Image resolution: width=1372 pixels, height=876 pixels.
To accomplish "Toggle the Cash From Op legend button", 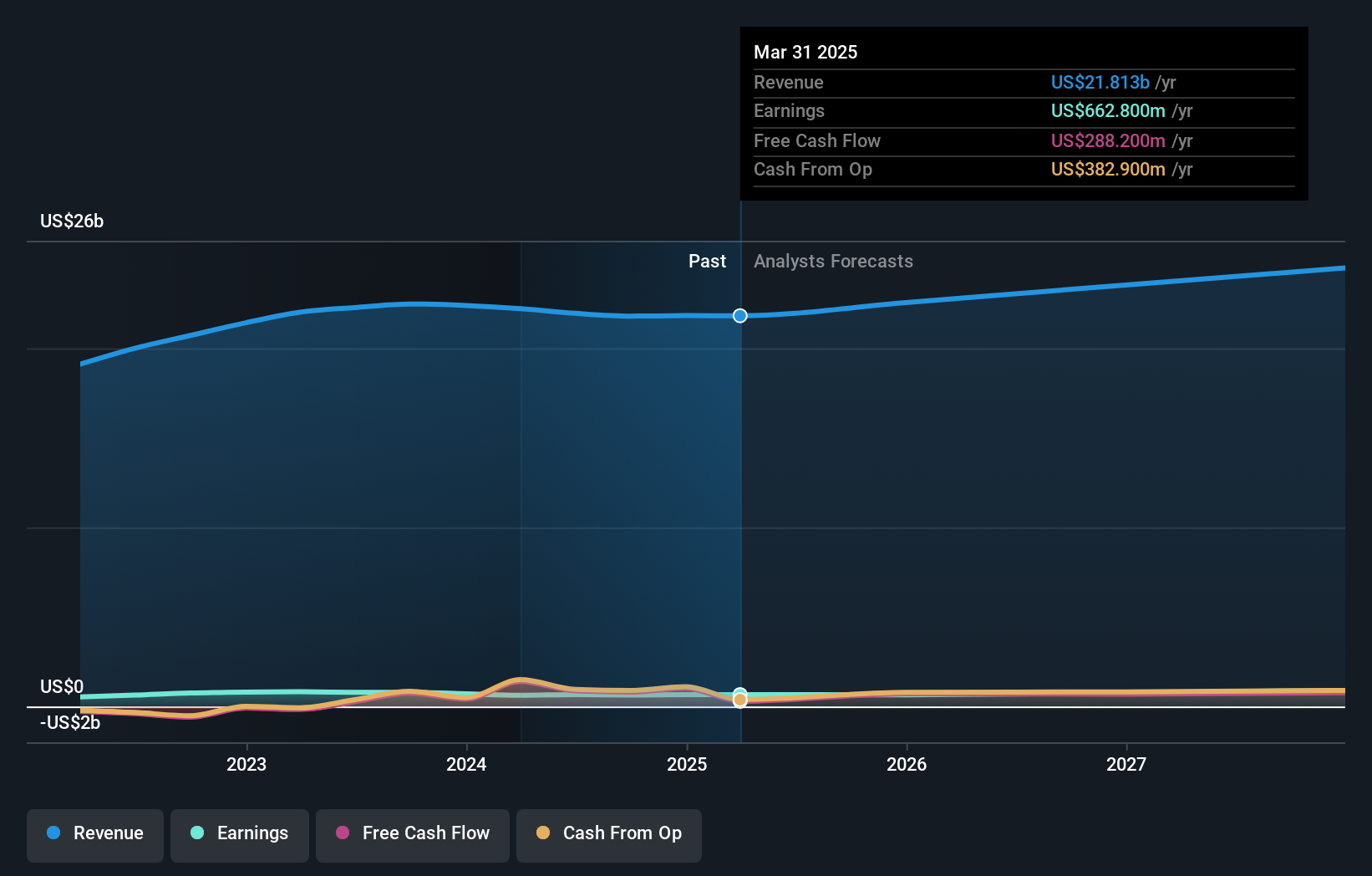I will pos(609,835).
